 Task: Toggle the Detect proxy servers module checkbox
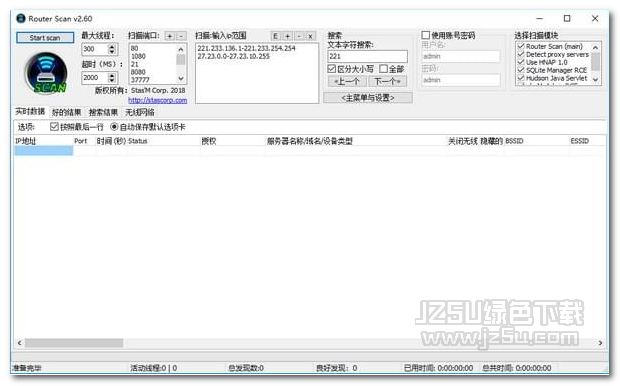tap(521, 54)
